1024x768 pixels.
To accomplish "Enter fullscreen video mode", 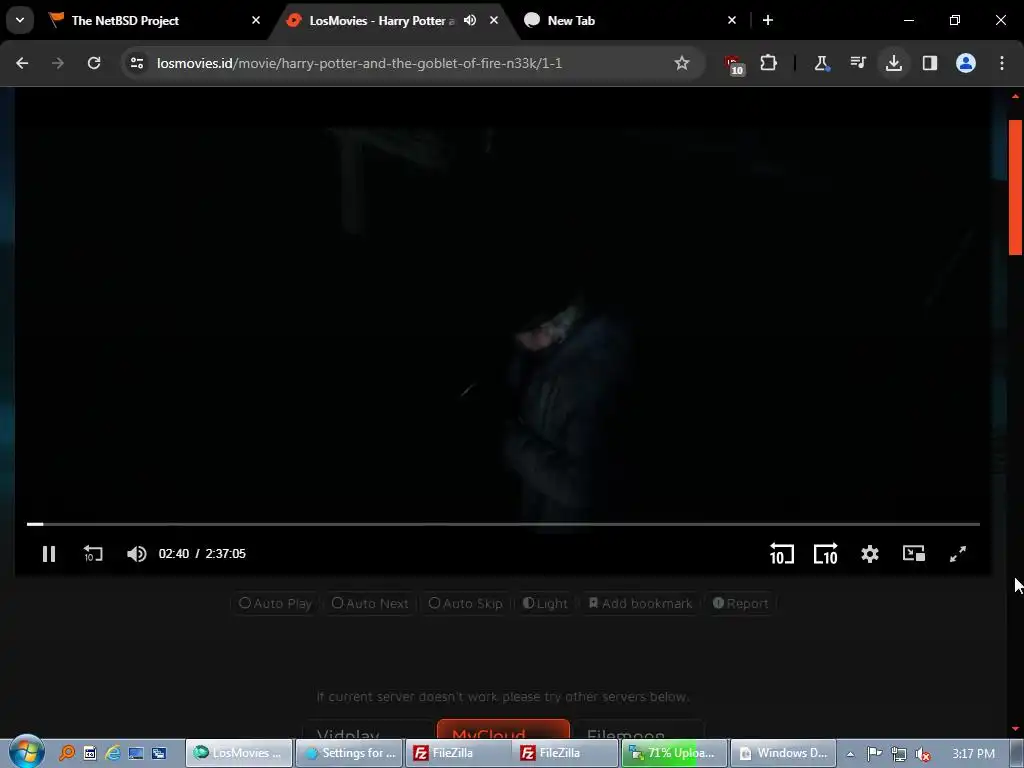I will pos(957,554).
